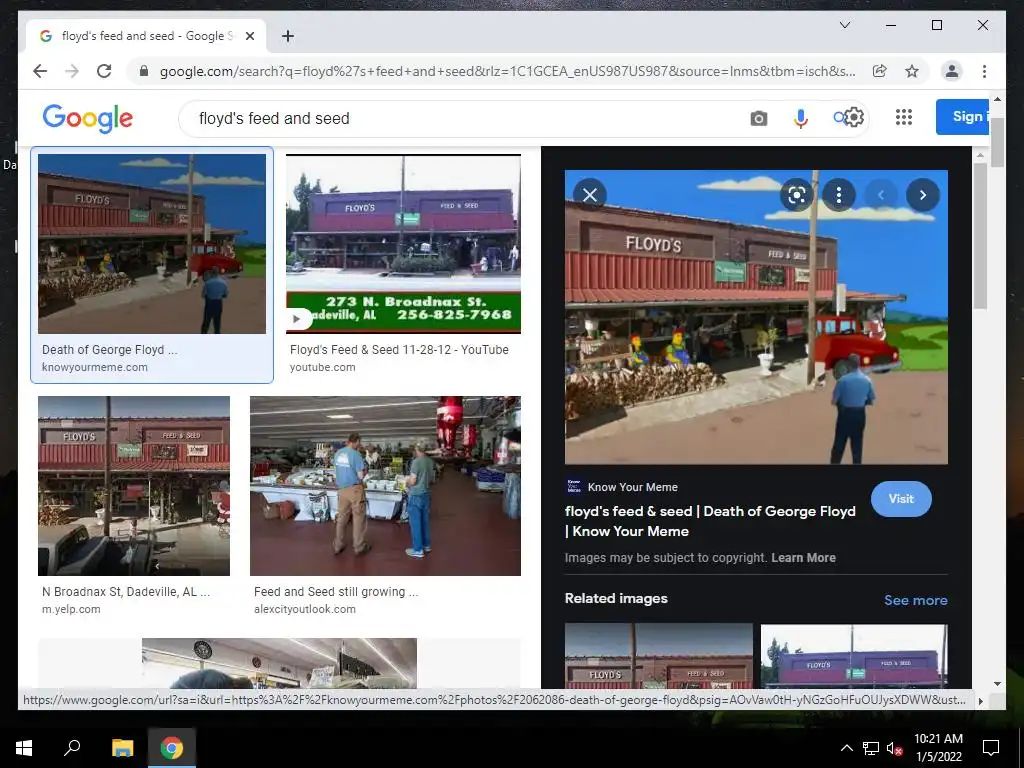The image size is (1024, 768).
Task: Click the m.yelp.com source text
Action: tap(71, 609)
